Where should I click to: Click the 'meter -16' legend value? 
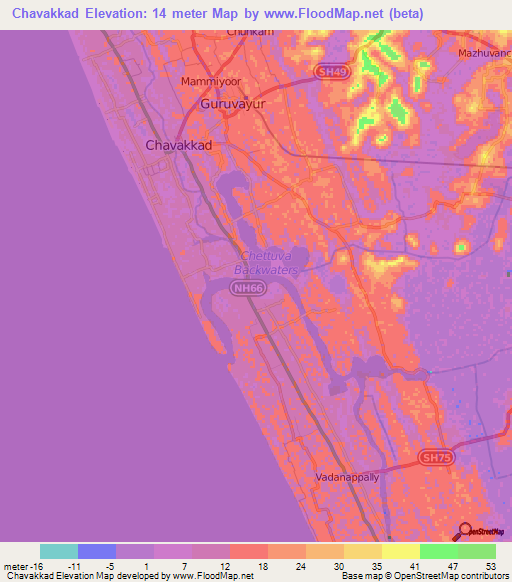tap(23, 567)
